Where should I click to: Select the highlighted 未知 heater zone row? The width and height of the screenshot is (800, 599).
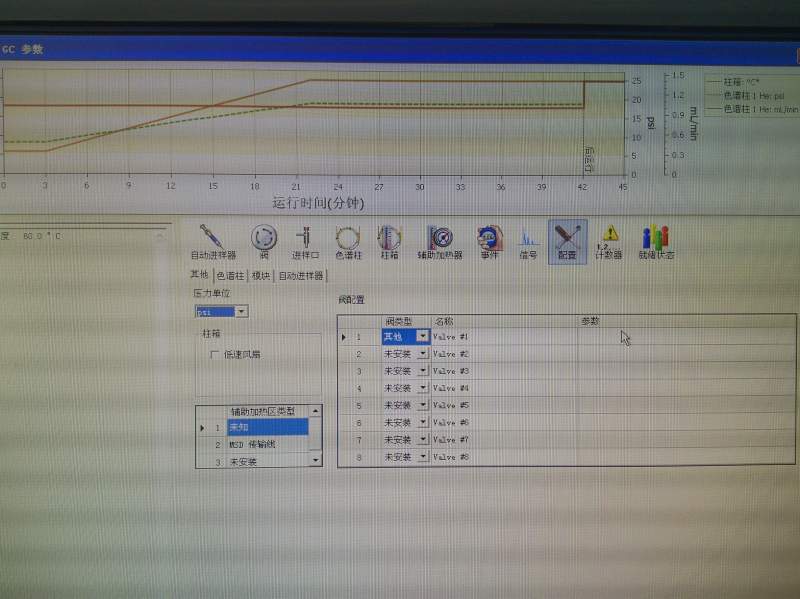coord(267,427)
